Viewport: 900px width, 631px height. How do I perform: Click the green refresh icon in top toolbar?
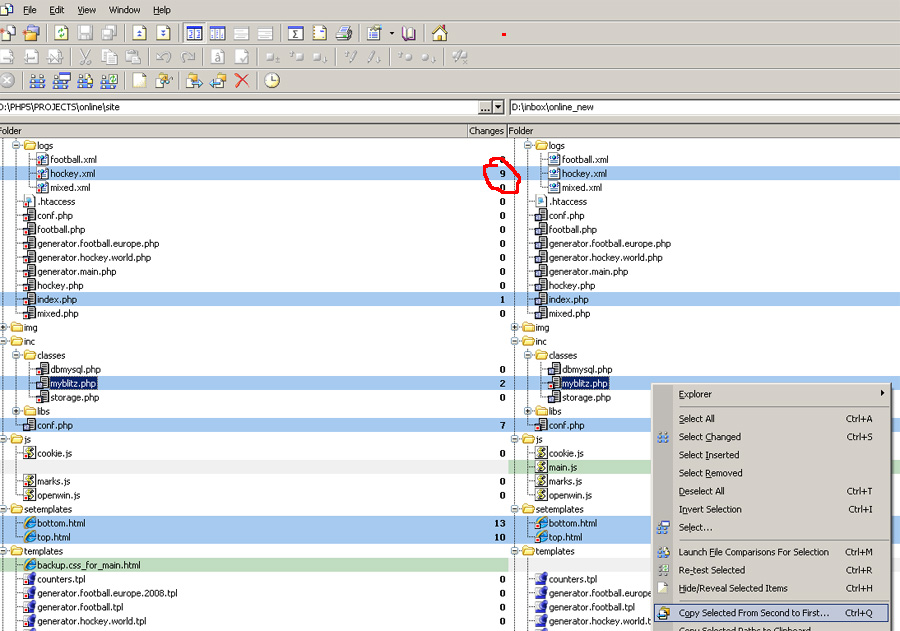[x=61, y=33]
